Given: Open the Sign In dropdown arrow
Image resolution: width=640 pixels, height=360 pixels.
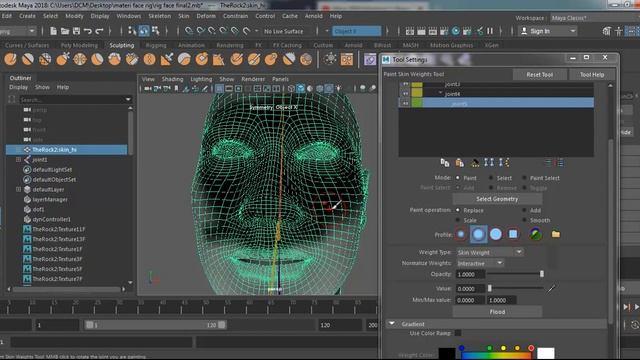Looking at the screenshot, I should click(573, 31).
